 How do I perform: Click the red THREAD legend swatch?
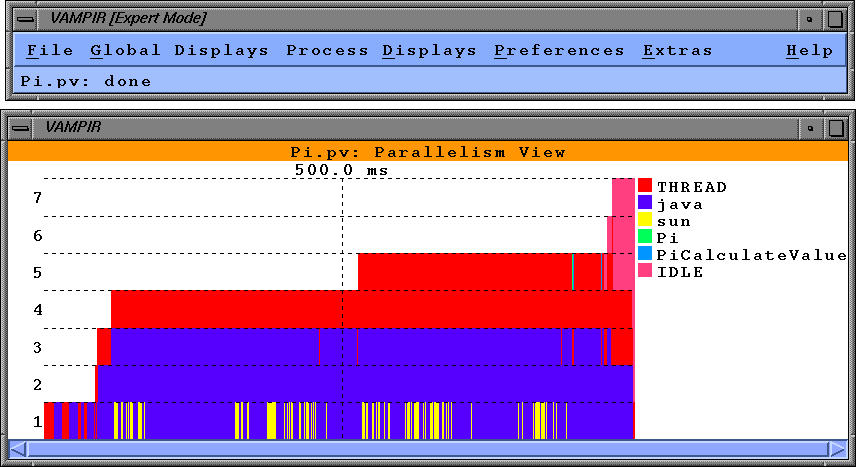pyautogui.click(x=645, y=185)
